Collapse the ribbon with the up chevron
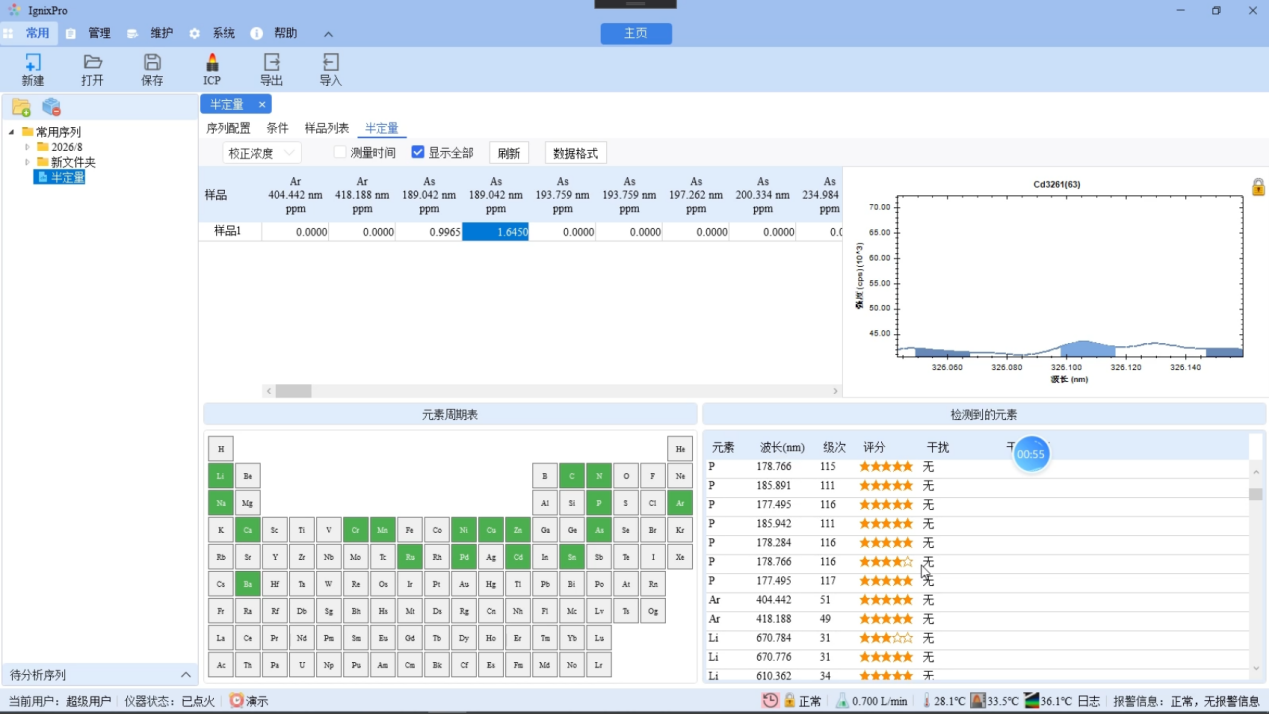 click(328, 34)
